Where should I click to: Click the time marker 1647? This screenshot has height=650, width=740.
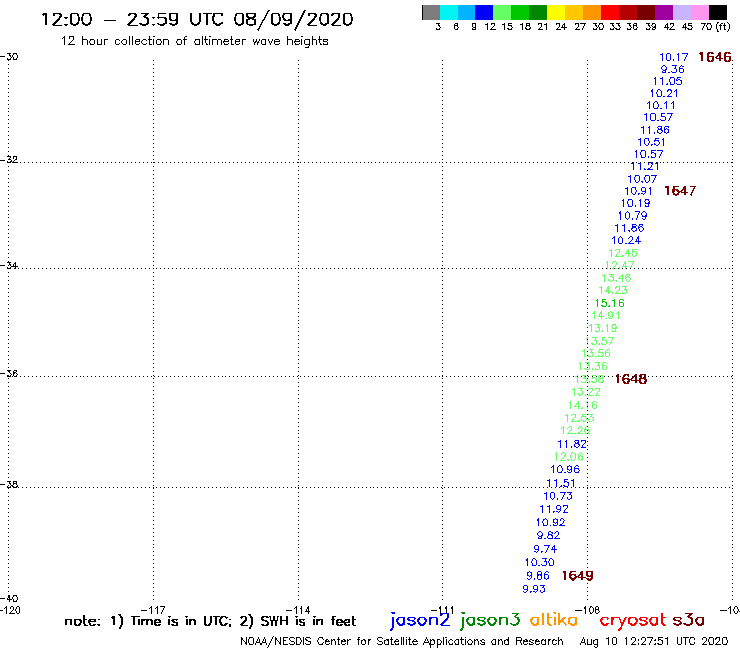pyautogui.click(x=680, y=191)
